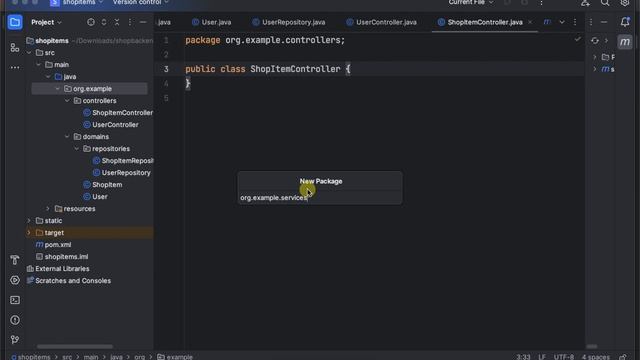Close the ShopItemController.java tab

click(530, 22)
